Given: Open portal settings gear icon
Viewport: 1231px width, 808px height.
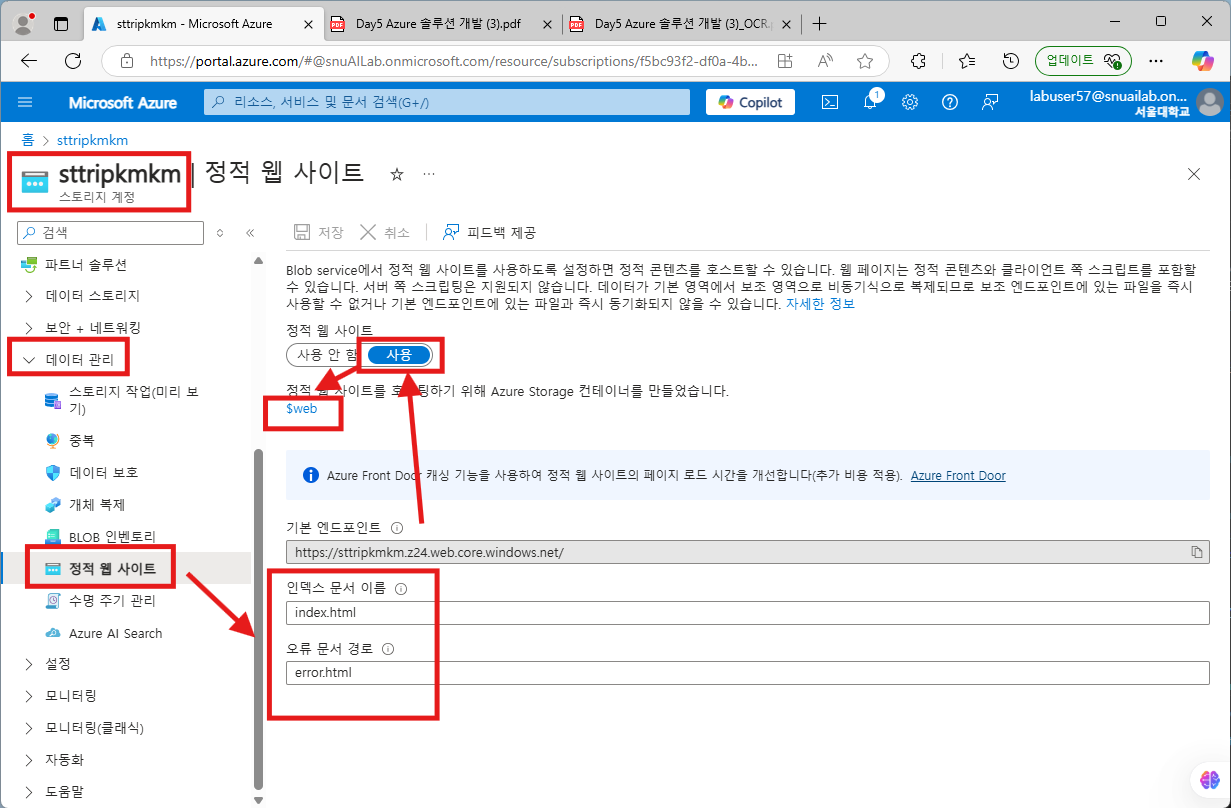Looking at the screenshot, I should coord(910,102).
